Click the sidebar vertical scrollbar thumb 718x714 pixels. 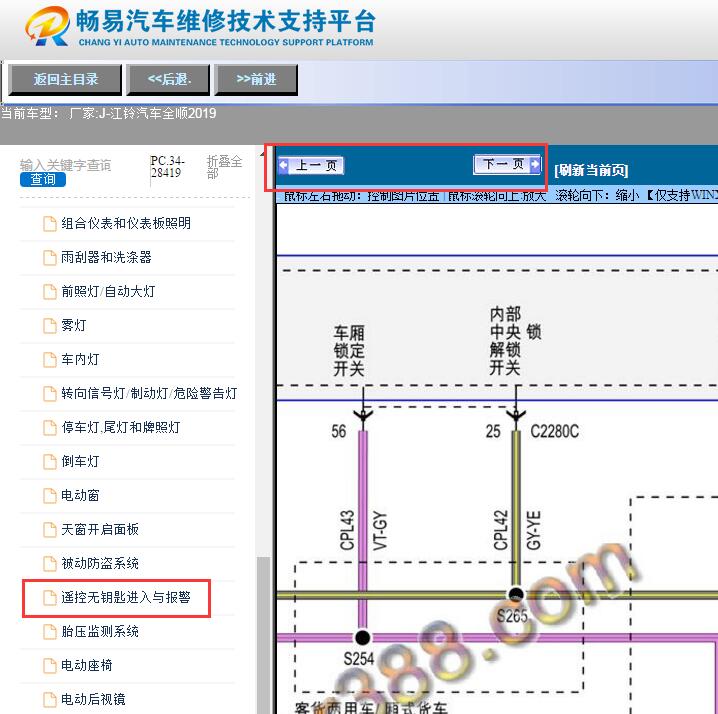click(263, 634)
